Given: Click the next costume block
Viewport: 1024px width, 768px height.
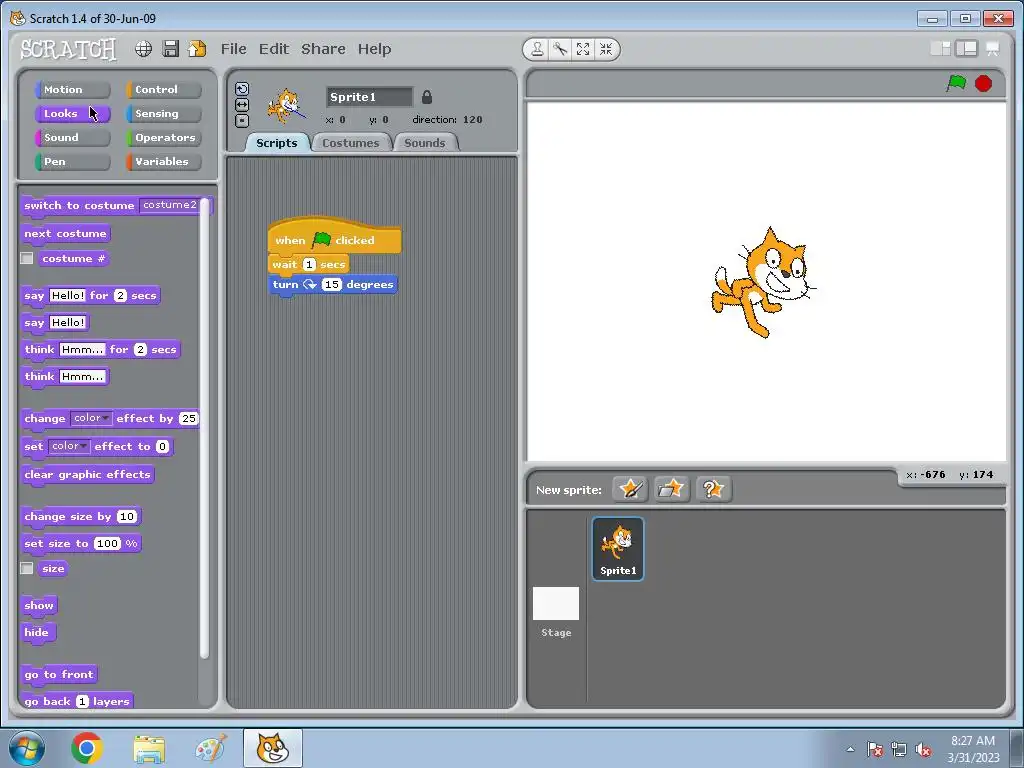Looking at the screenshot, I should point(65,234).
